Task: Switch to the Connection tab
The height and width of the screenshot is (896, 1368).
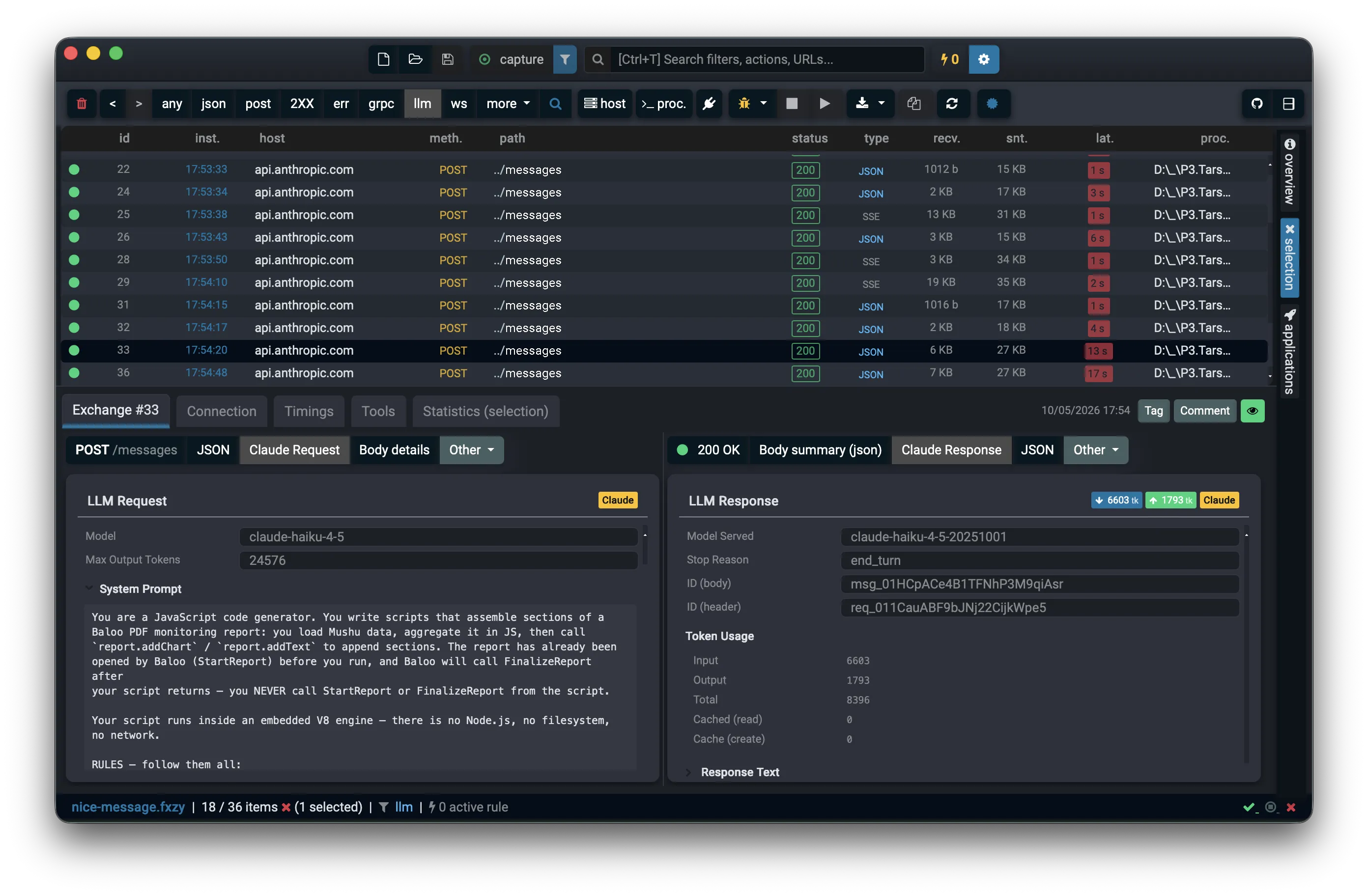Action: pyautogui.click(x=221, y=412)
